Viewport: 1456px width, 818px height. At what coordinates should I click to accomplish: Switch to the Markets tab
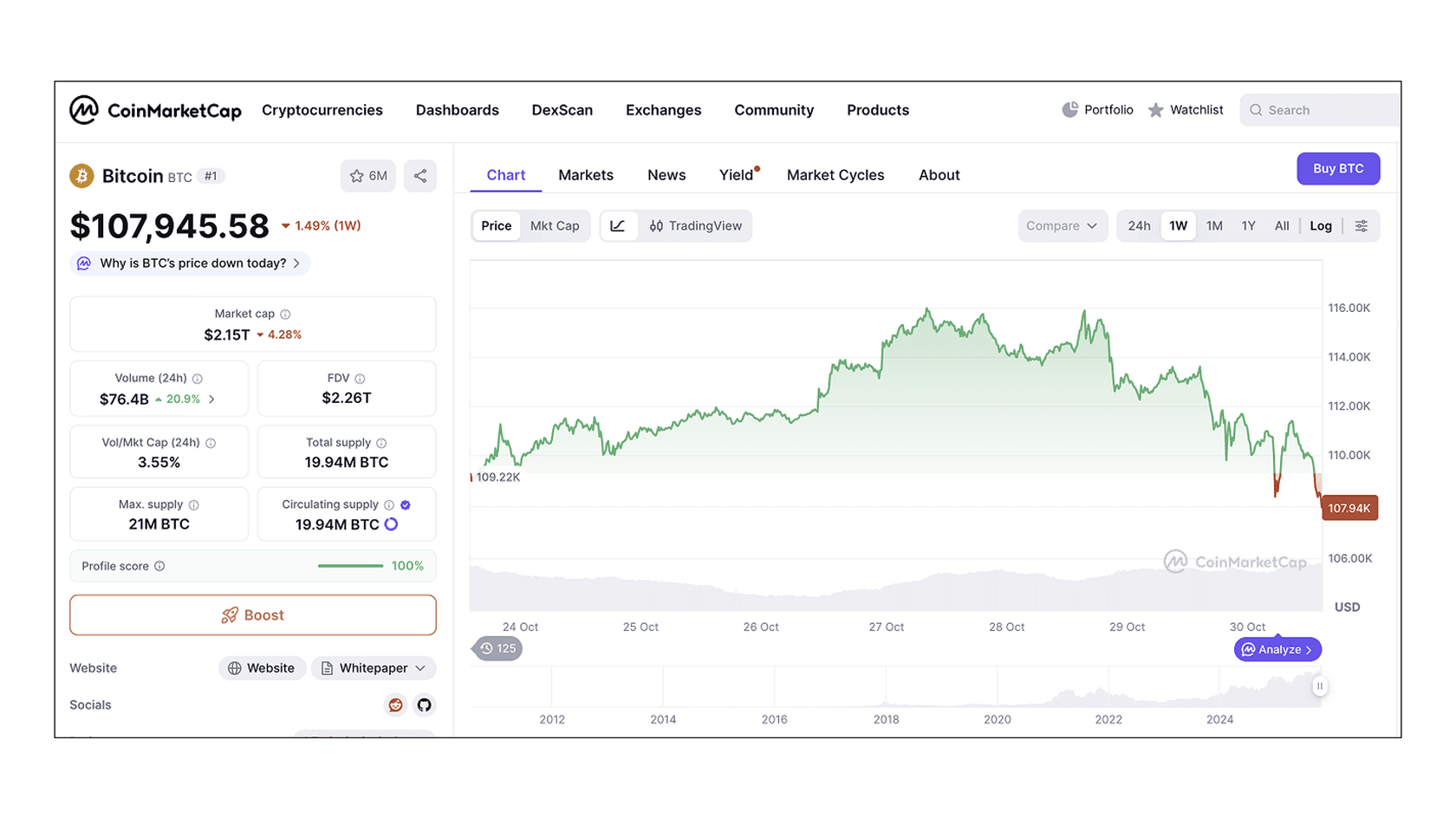586,174
